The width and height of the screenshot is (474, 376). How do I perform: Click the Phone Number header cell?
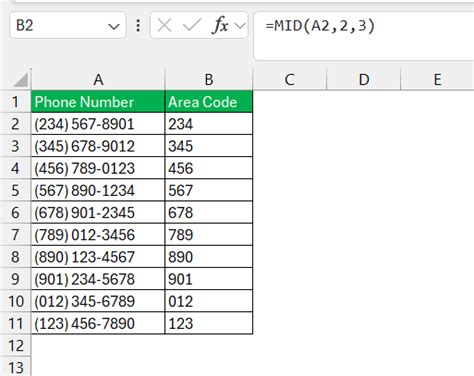point(98,102)
